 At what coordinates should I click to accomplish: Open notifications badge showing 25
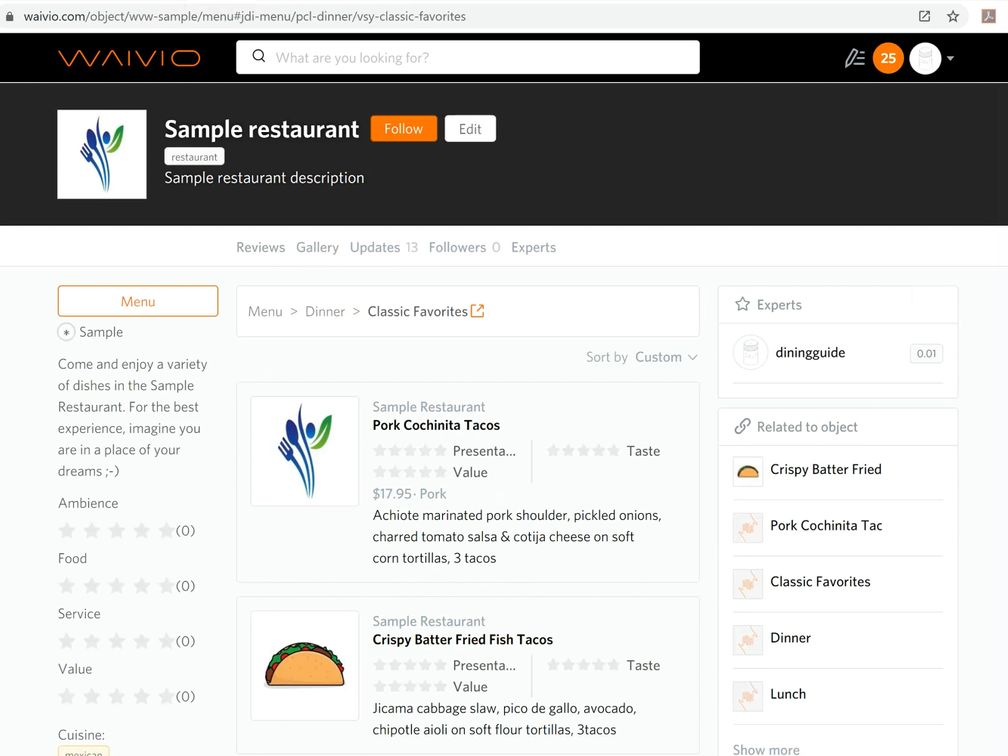pos(888,58)
